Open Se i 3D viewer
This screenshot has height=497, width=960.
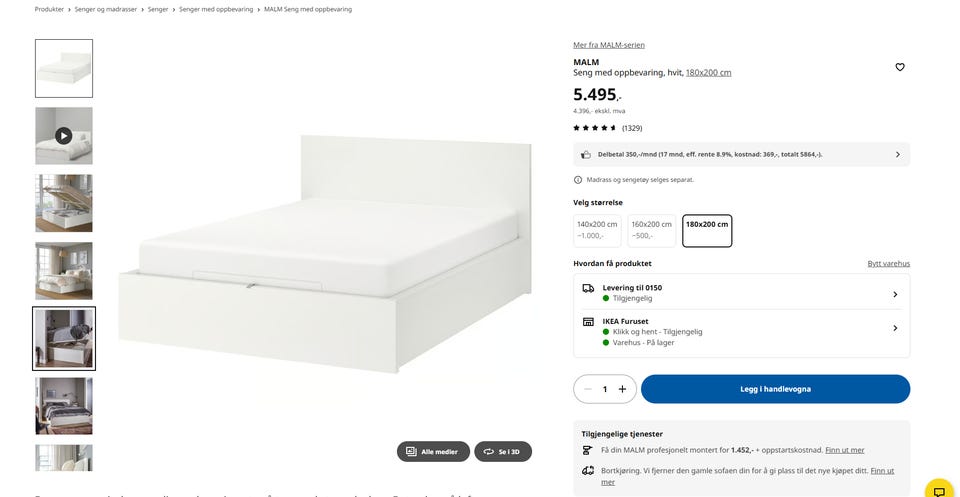[x=503, y=452]
